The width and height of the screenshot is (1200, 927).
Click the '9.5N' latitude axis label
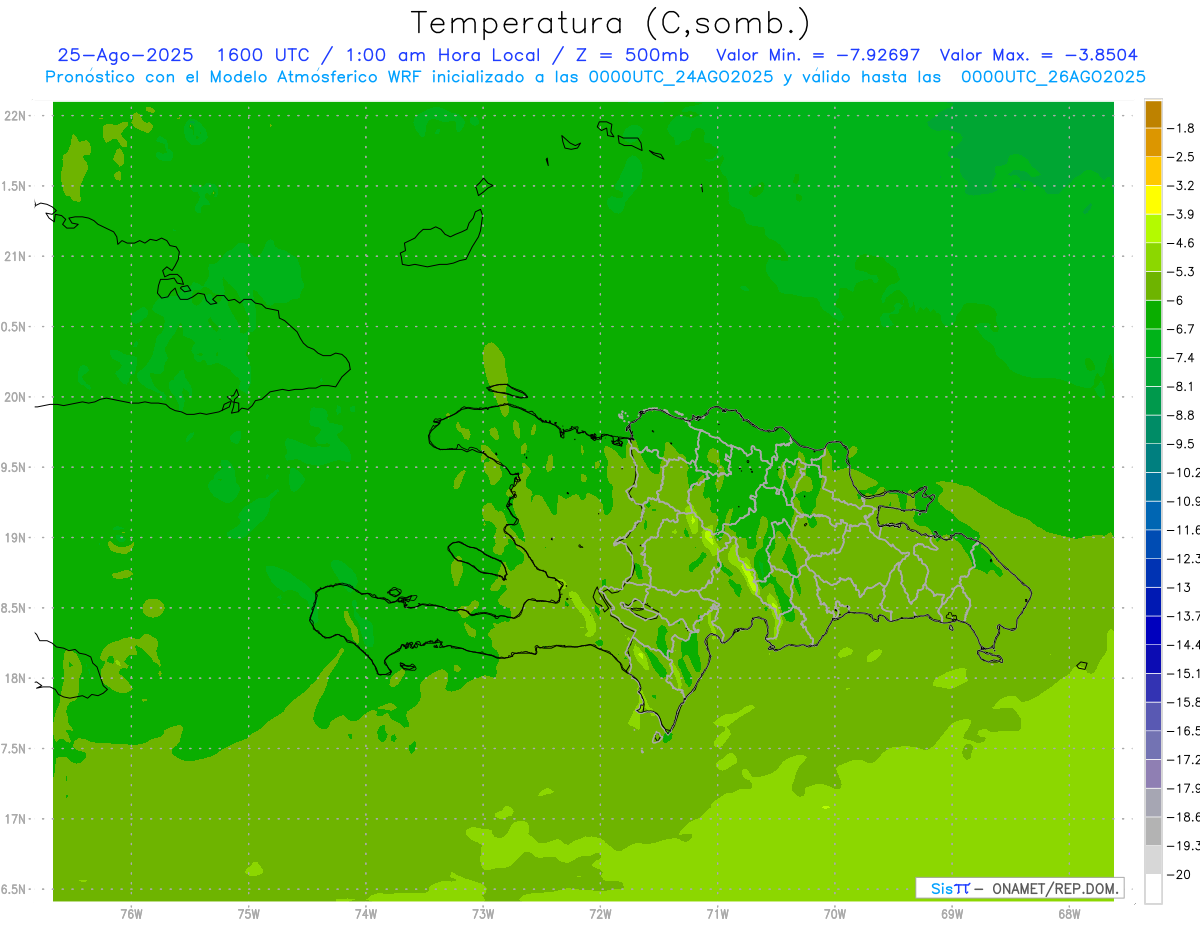click(14, 467)
